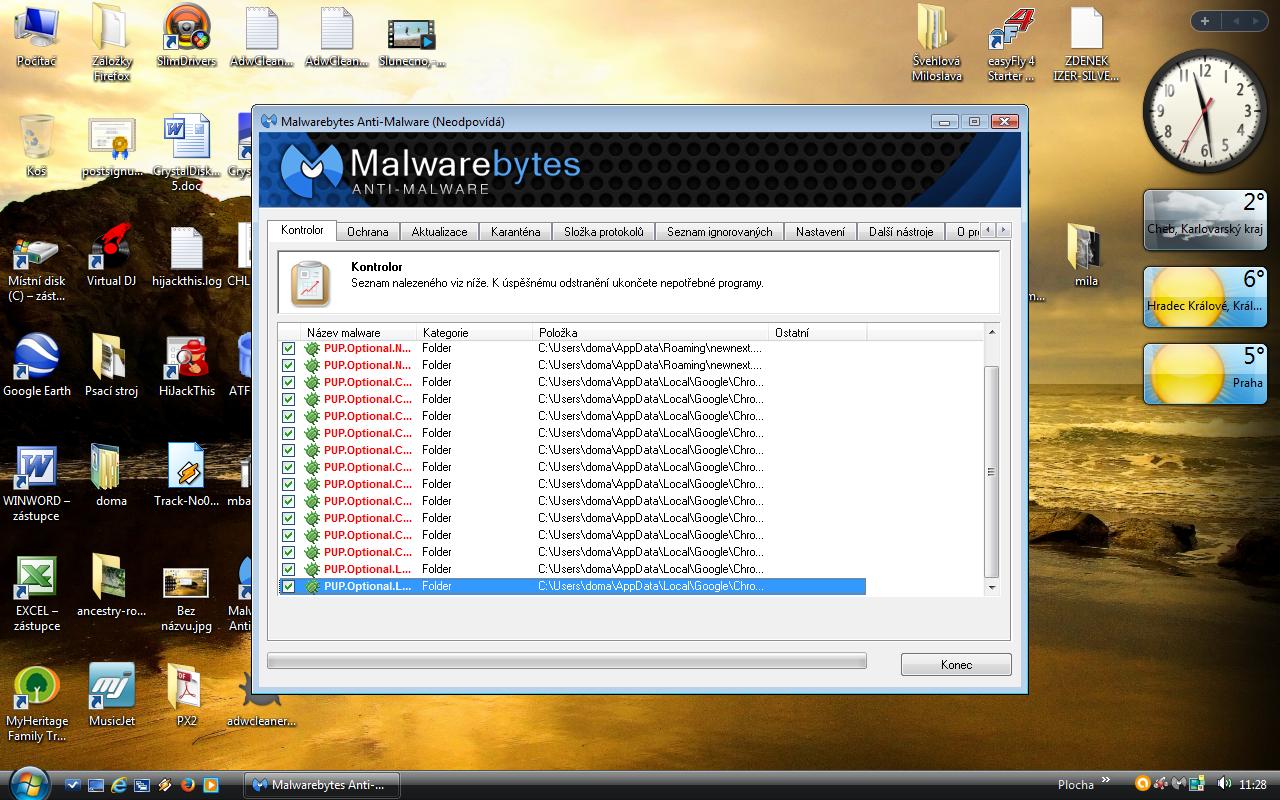Sort by Položka column header
Image resolution: width=1280 pixels, height=800 pixels.
[x=652, y=332]
